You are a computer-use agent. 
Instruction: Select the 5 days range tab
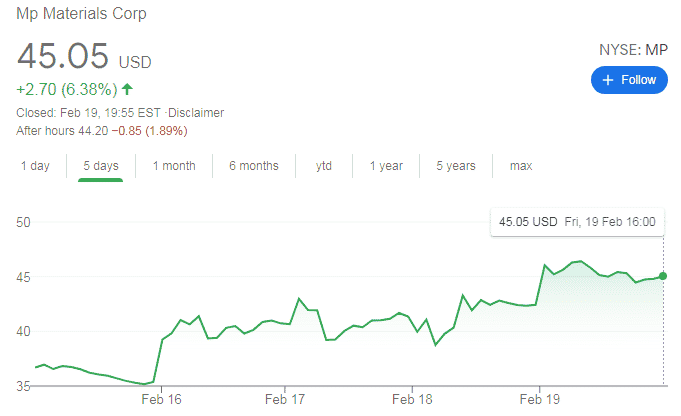point(100,166)
